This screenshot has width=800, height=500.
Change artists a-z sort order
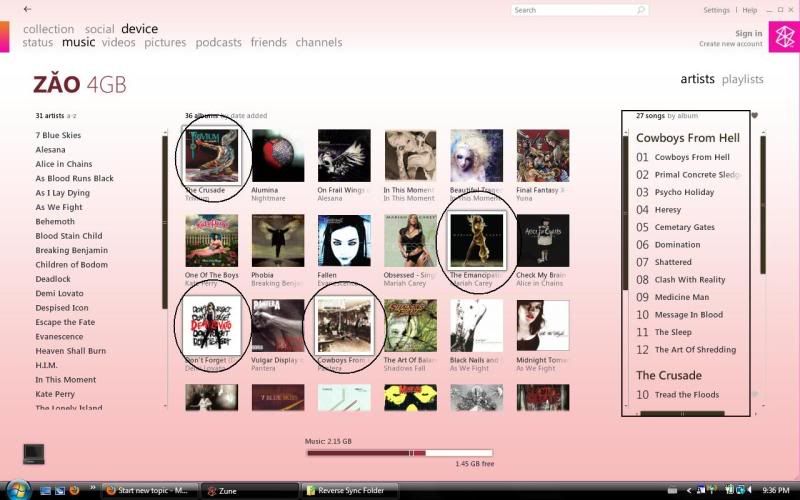click(71, 116)
